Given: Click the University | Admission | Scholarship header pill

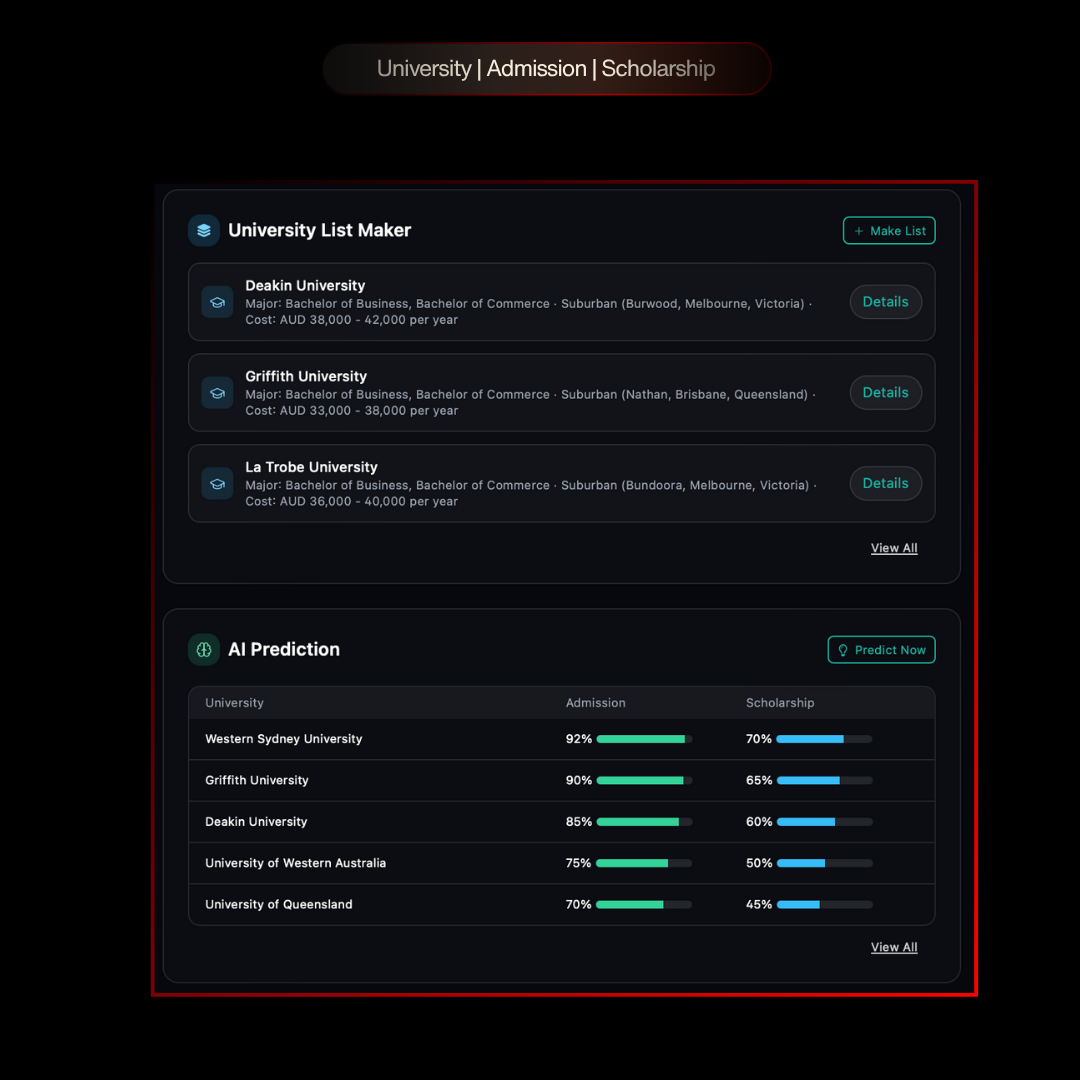Looking at the screenshot, I should pyautogui.click(x=546, y=69).
